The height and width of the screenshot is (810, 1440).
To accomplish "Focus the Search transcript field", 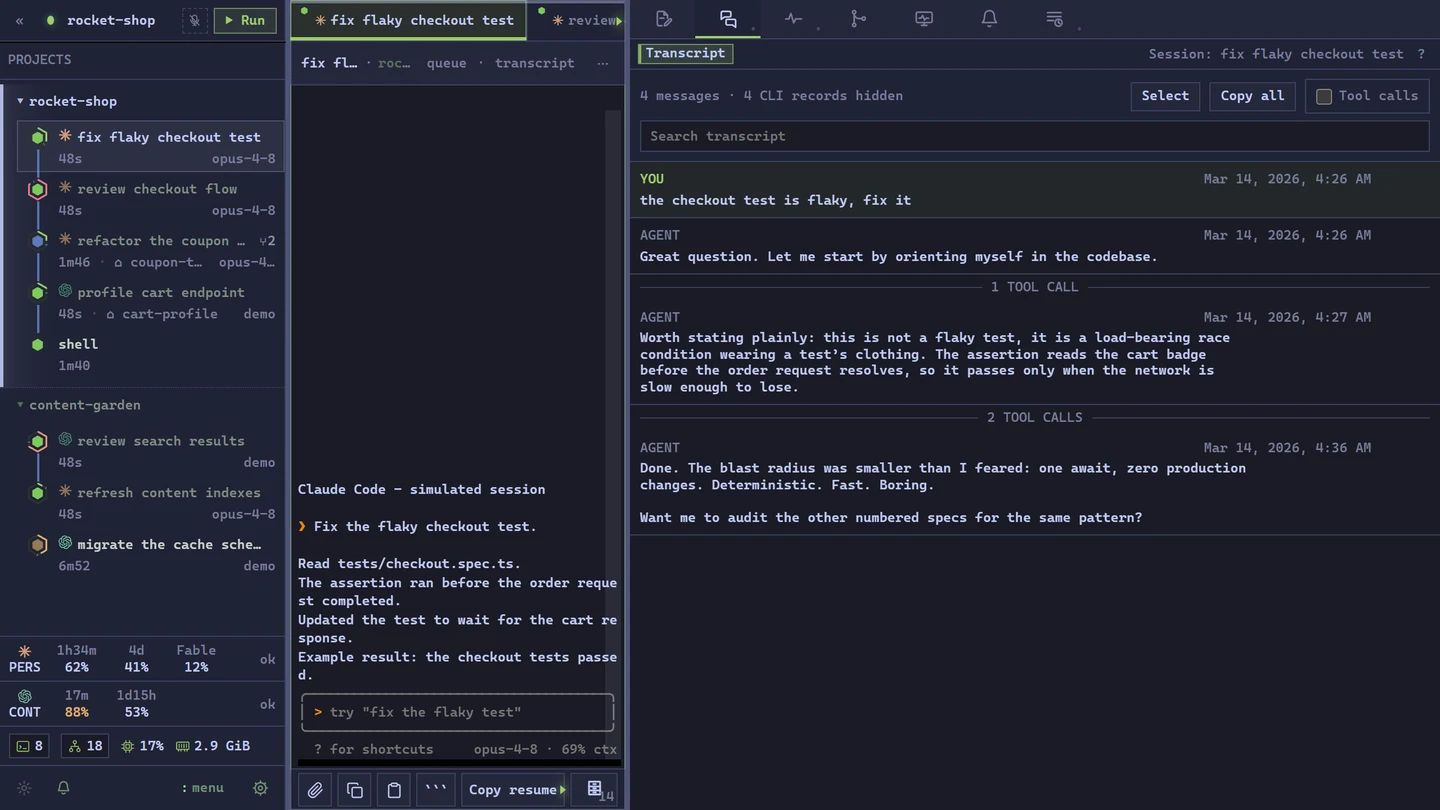I will [x=1034, y=136].
